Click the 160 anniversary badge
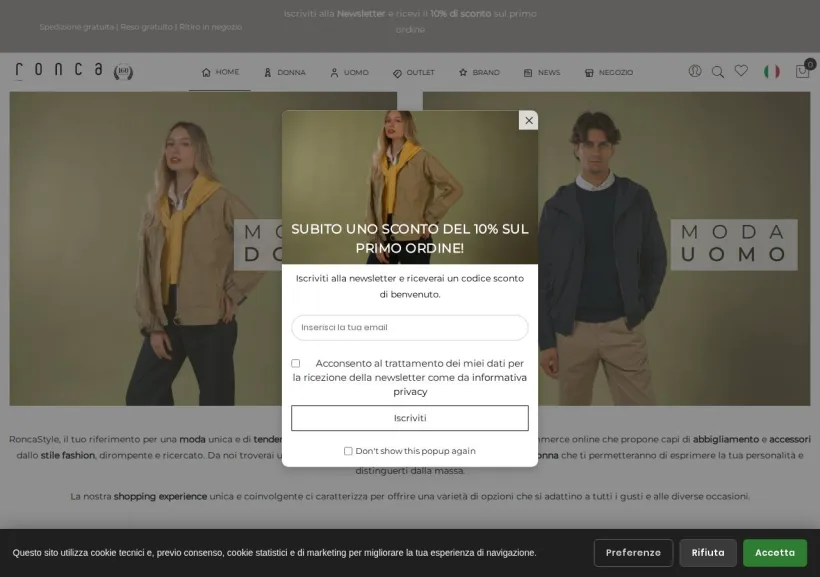Viewport: 820px width, 577px height. click(x=123, y=72)
